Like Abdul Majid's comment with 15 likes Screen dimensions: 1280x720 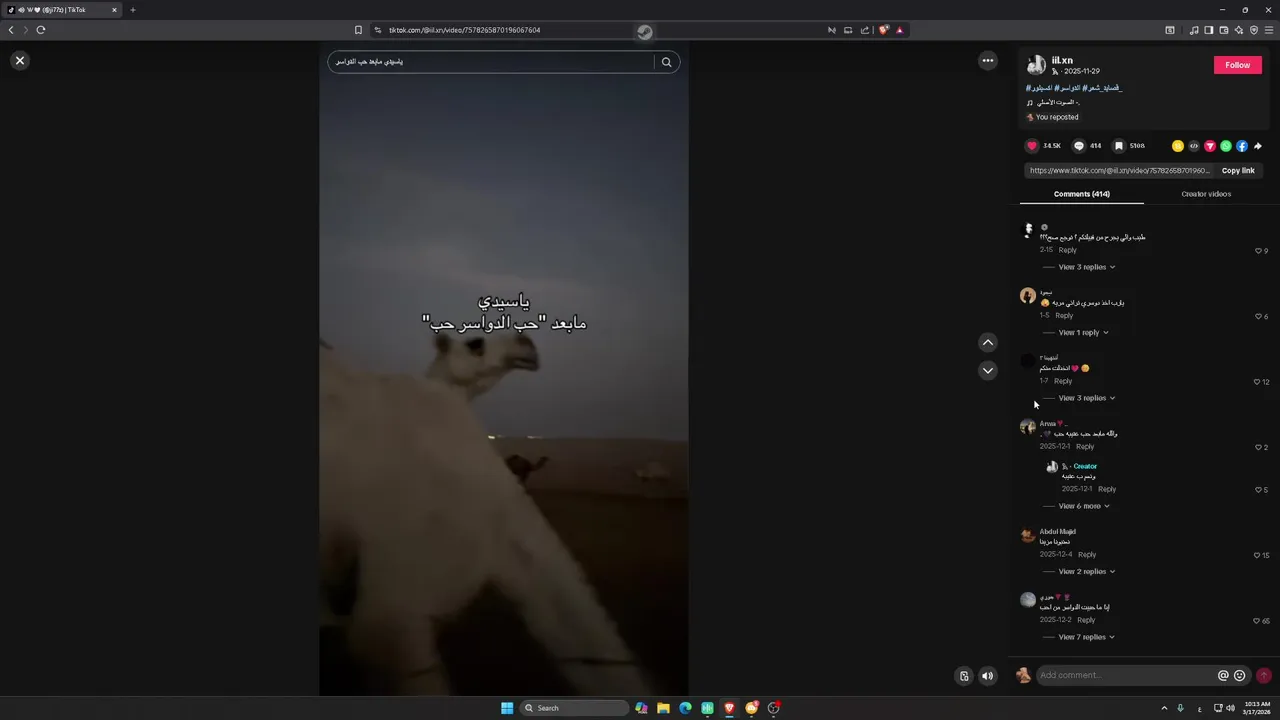click(1257, 555)
